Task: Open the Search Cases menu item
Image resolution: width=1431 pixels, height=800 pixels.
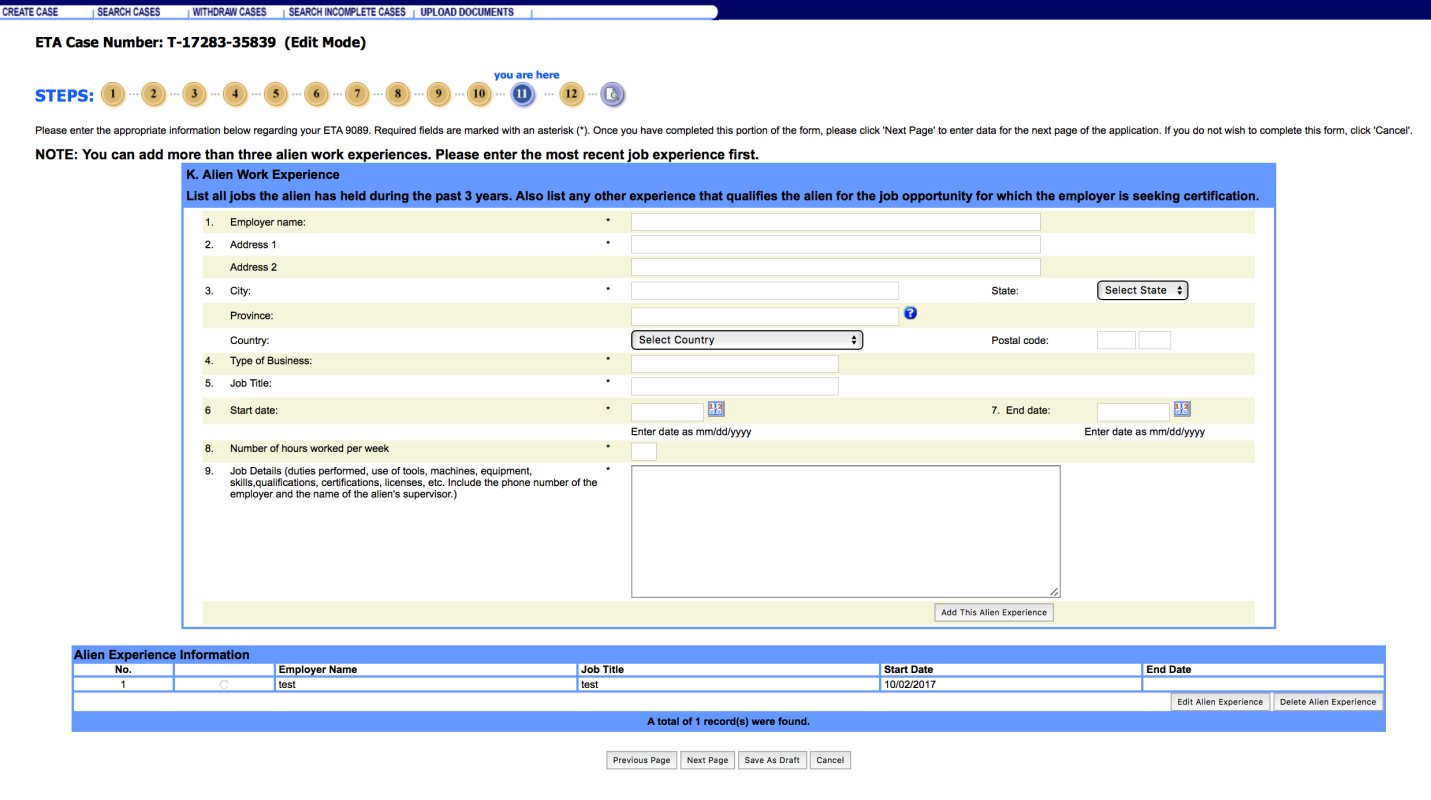Action: 128,12
